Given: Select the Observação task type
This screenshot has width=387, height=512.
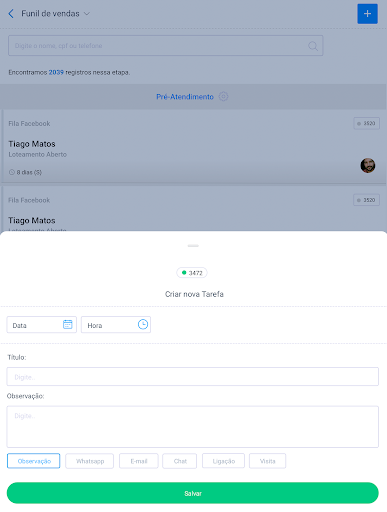Looking at the screenshot, I should [34, 461].
